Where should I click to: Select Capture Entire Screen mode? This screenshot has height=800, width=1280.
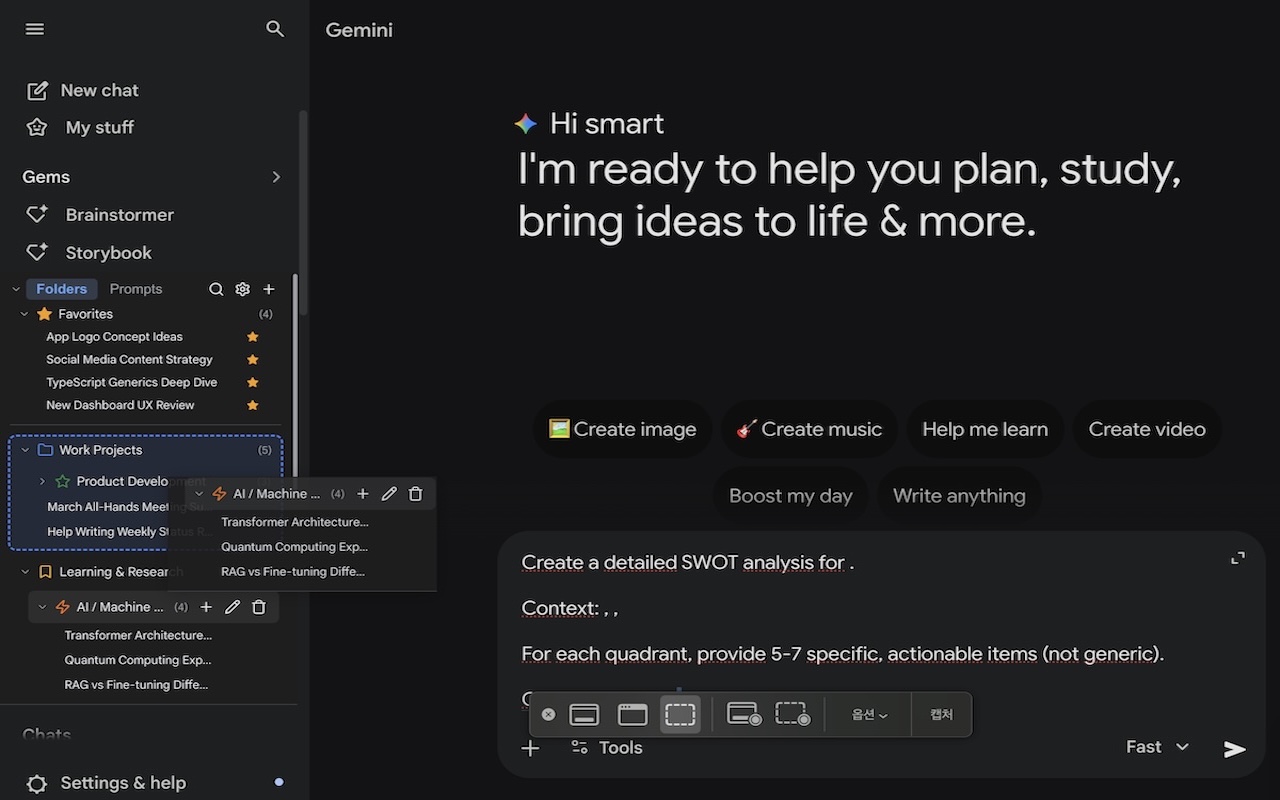coord(584,714)
